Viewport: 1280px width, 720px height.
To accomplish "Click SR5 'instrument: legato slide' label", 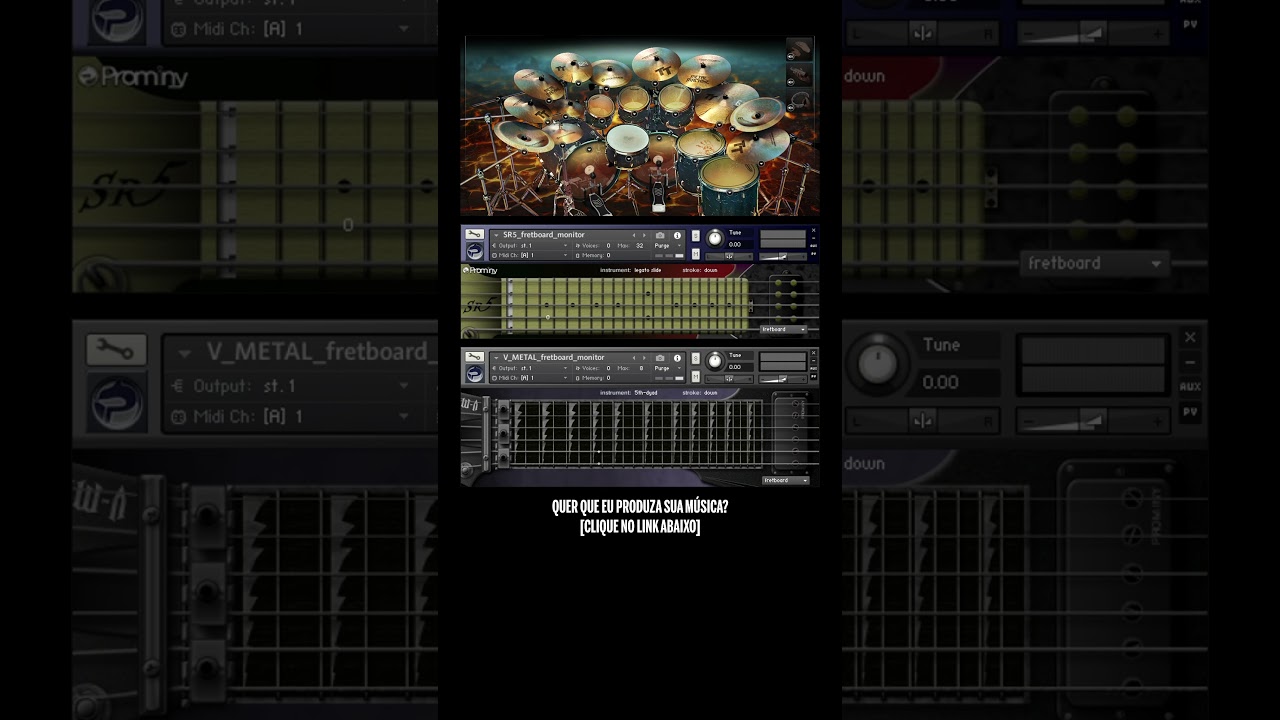I will [x=630, y=269].
